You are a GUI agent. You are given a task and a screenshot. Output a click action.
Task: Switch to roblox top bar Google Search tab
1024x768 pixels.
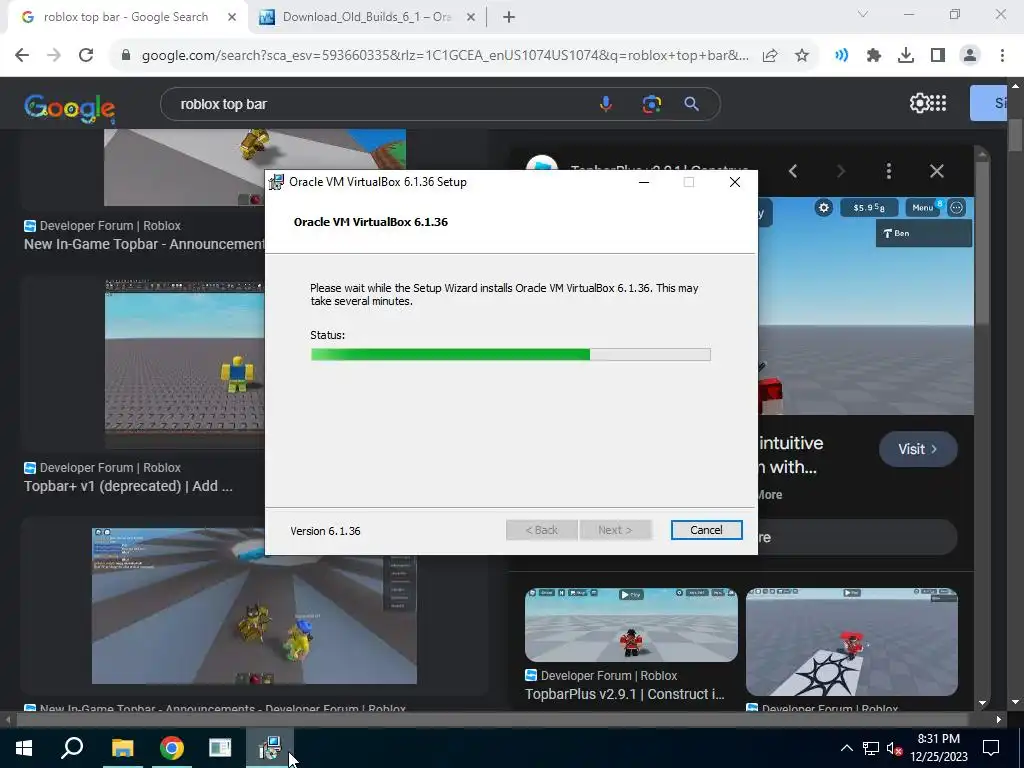tap(125, 17)
